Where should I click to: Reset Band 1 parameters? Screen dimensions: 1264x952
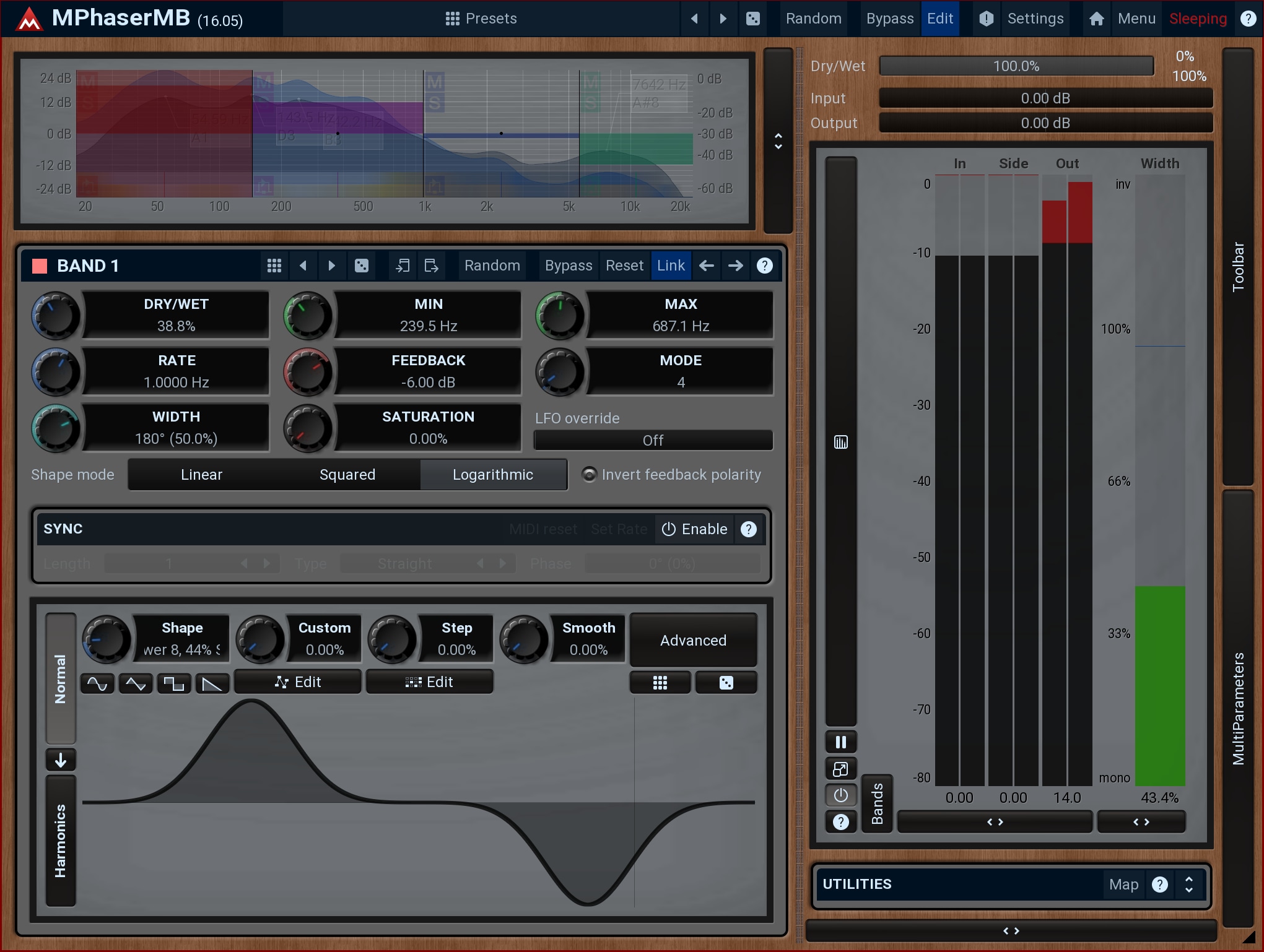[x=624, y=266]
